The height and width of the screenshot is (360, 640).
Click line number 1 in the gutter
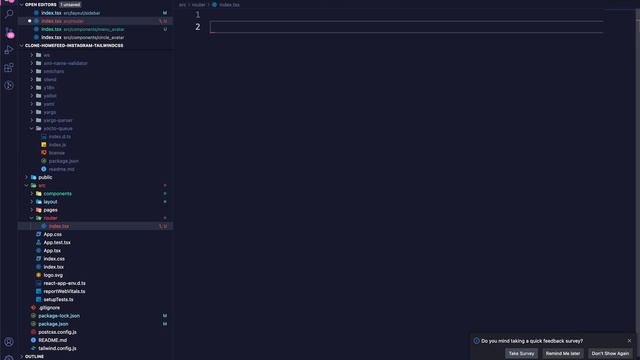click(x=198, y=15)
